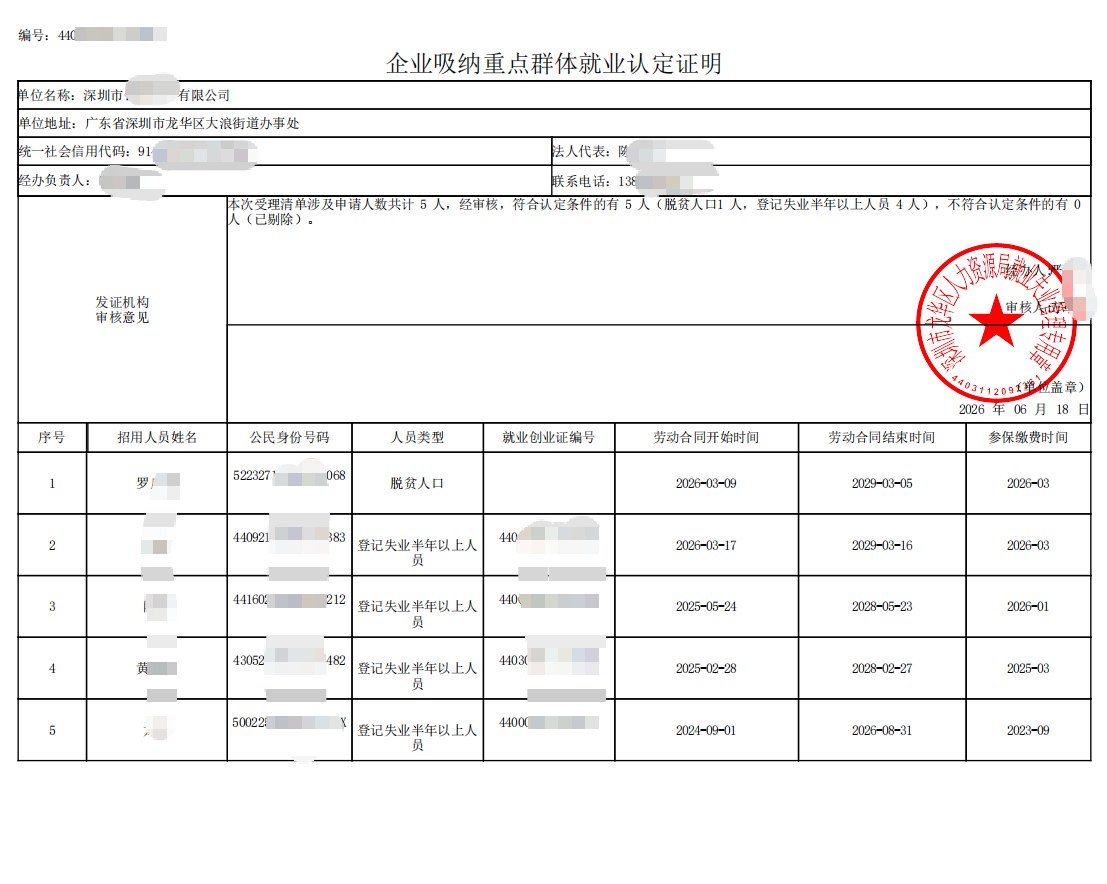Viewport: 1107px width, 884px height.
Task: Click the 发证机构审核意见 cell
Action: pyautogui.click(x=122, y=310)
